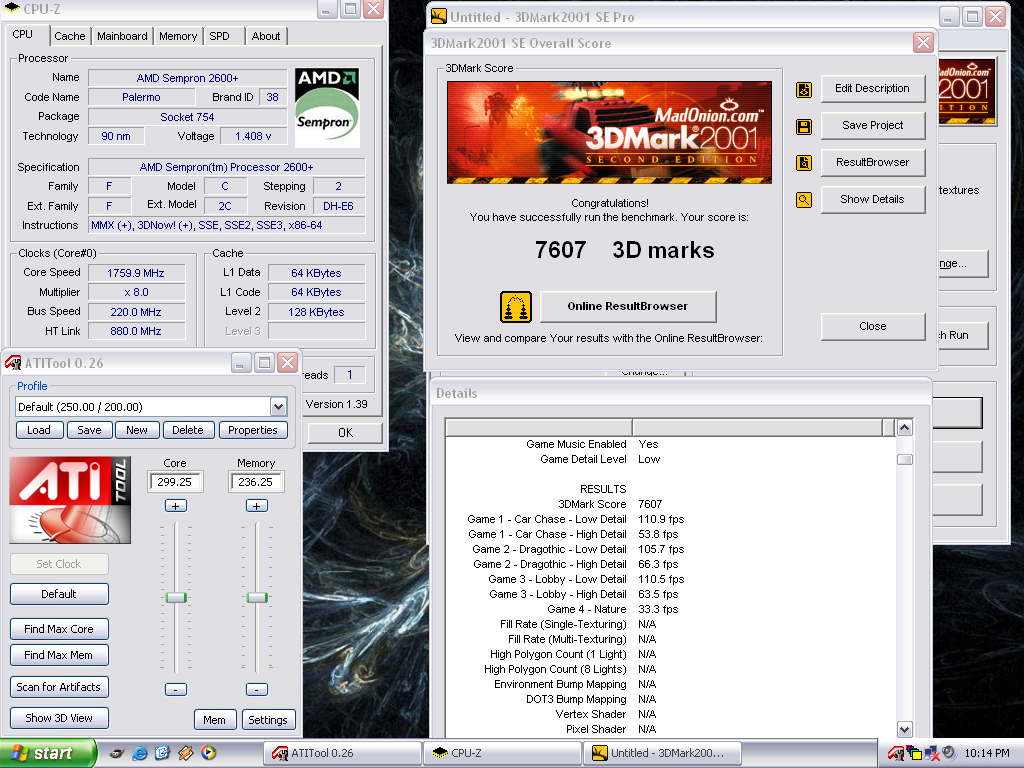
Task: Click the Core clock value field
Action: [176, 482]
